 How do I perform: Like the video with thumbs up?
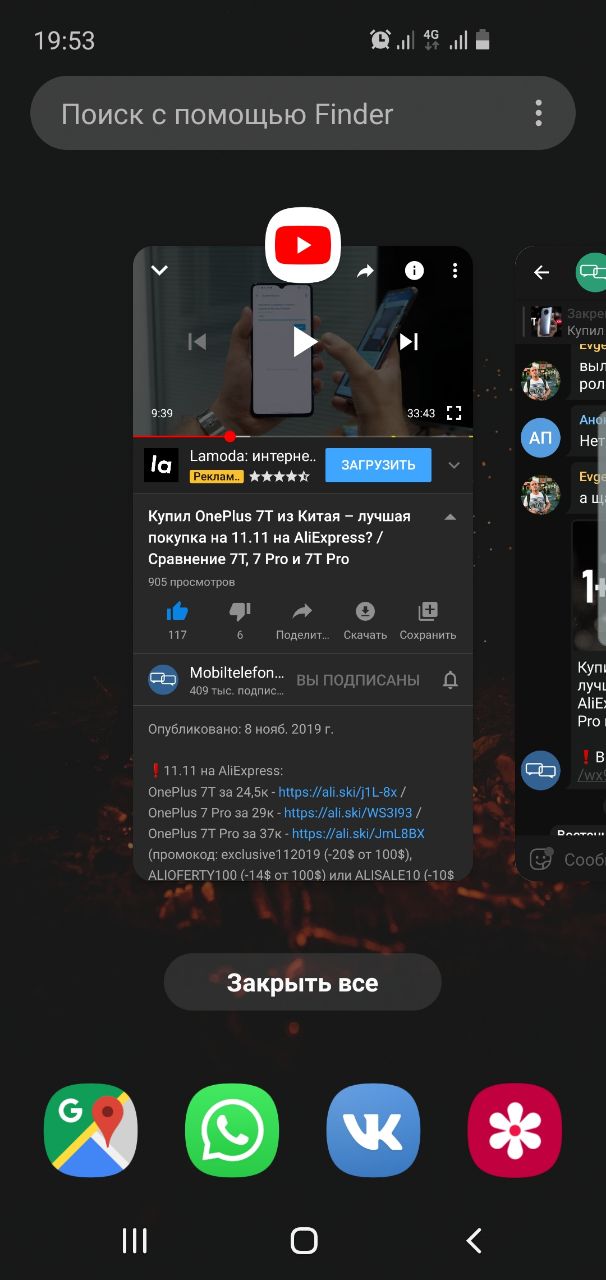[x=177, y=611]
